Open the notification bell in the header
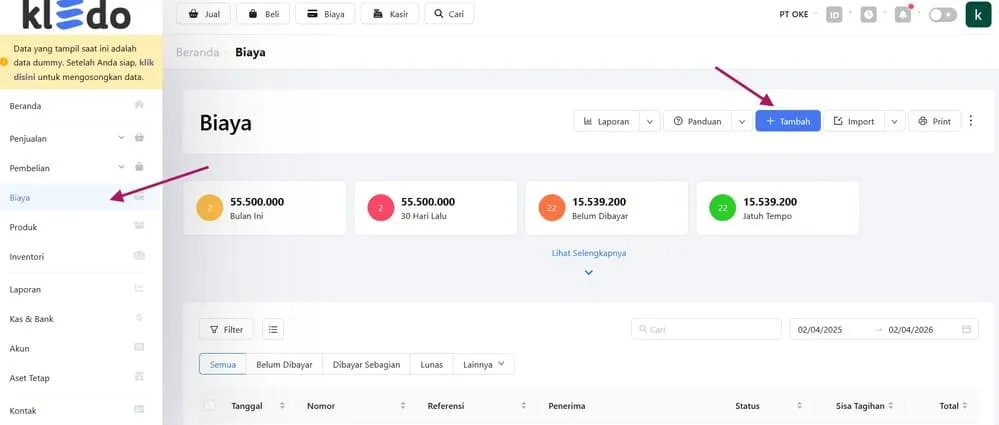This screenshot has width=999, height=425. 903,15
